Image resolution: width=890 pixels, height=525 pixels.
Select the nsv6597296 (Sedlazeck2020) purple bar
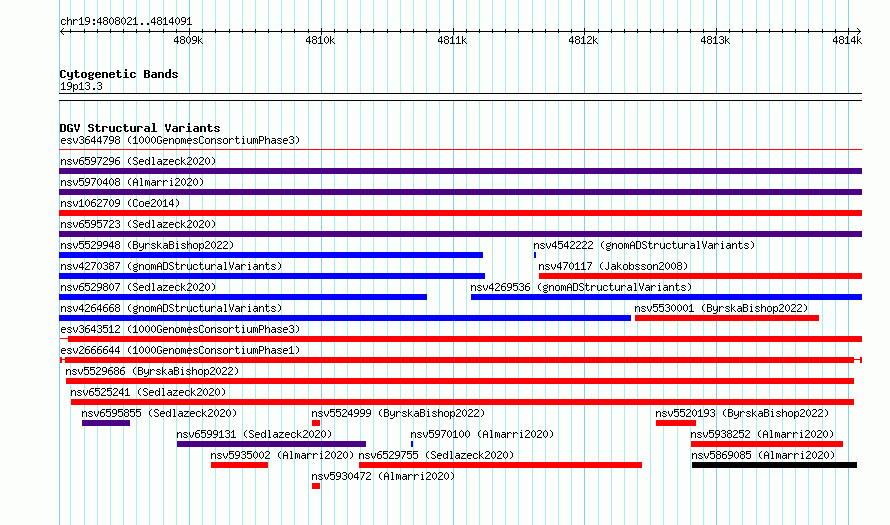tap(460, 171)
